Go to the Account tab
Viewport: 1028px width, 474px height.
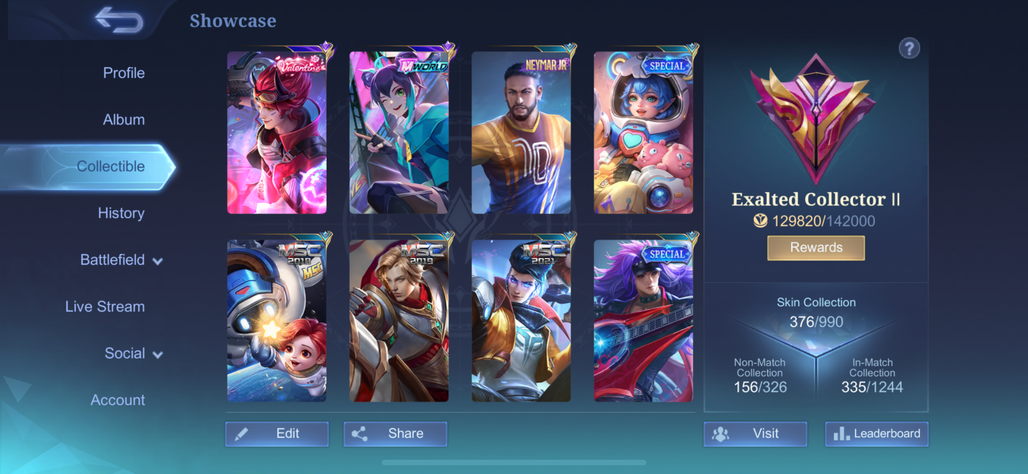(x=118, y=400)
